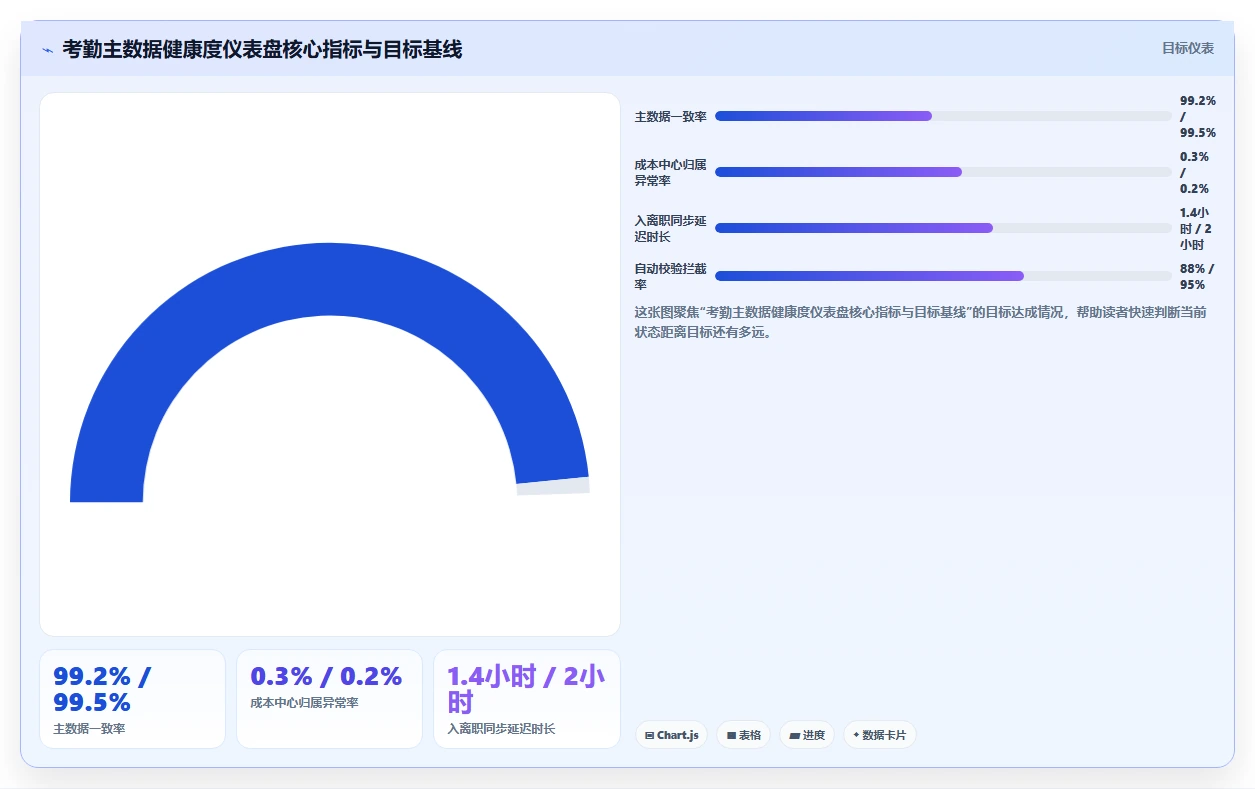The width and height of the screenshot is (1255, 789).
Task: Click 入离职同步延迟时长 caption in data card
Action: pyautogui.click(x=501, y=728)
